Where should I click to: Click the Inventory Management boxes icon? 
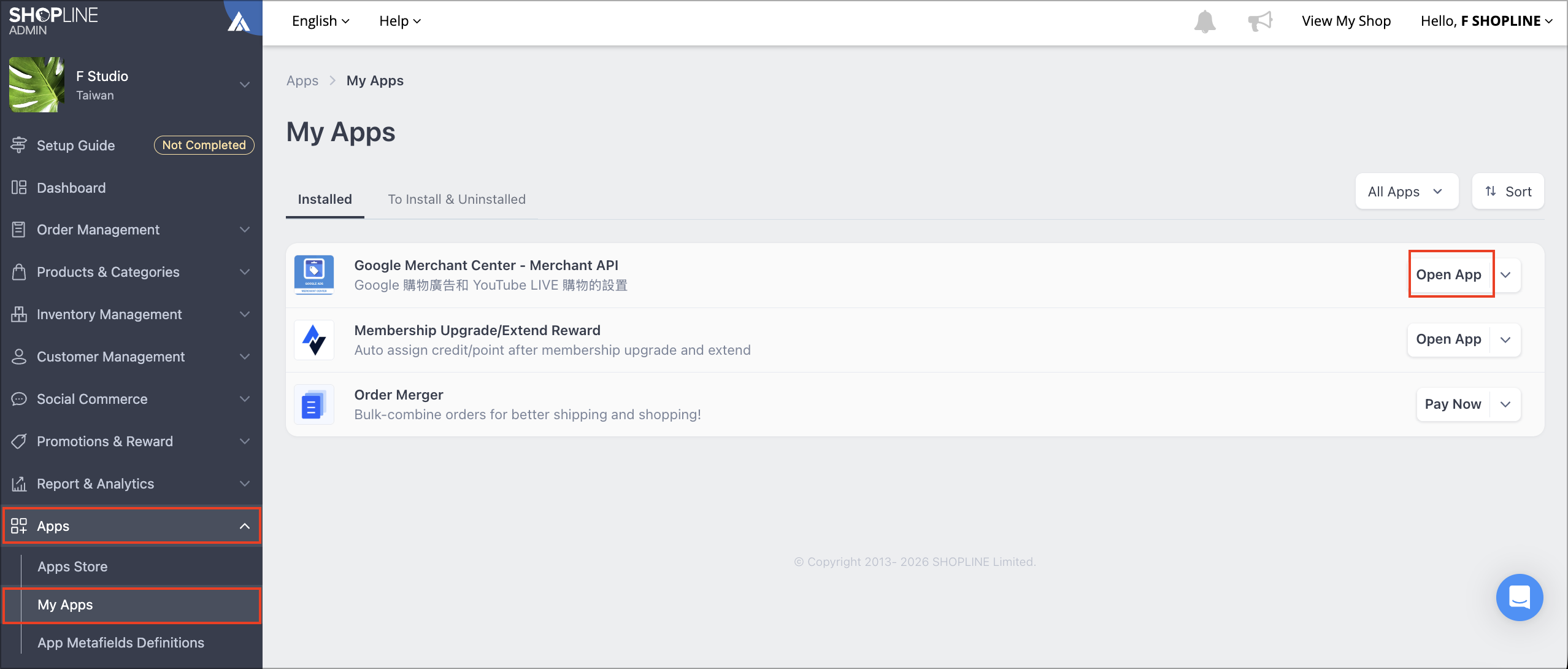point(19,314)
